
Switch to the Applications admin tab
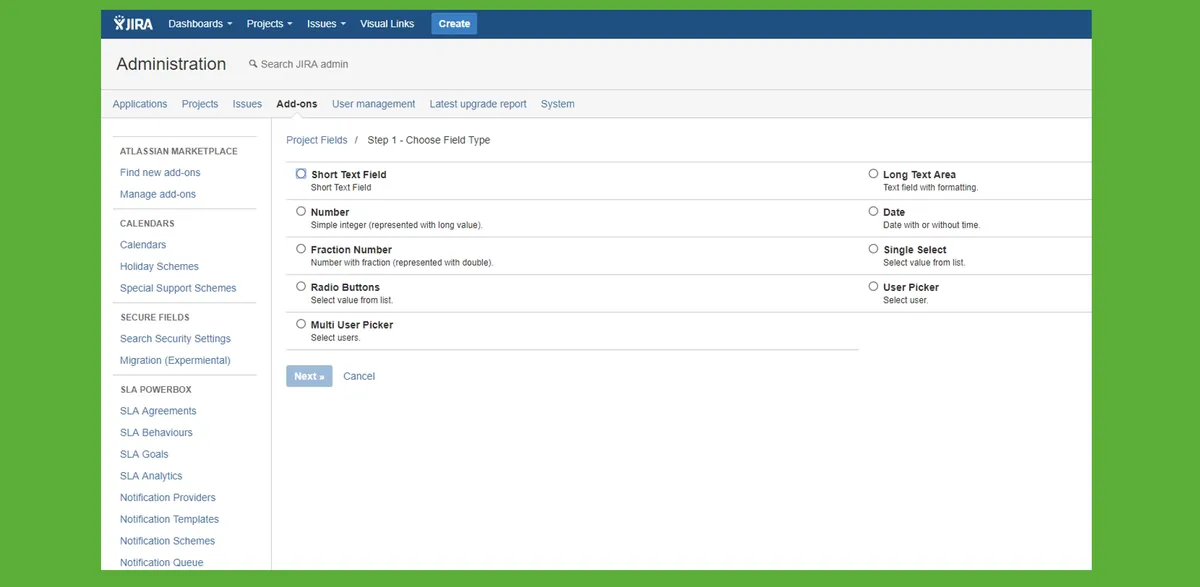[x=140, y=104]
